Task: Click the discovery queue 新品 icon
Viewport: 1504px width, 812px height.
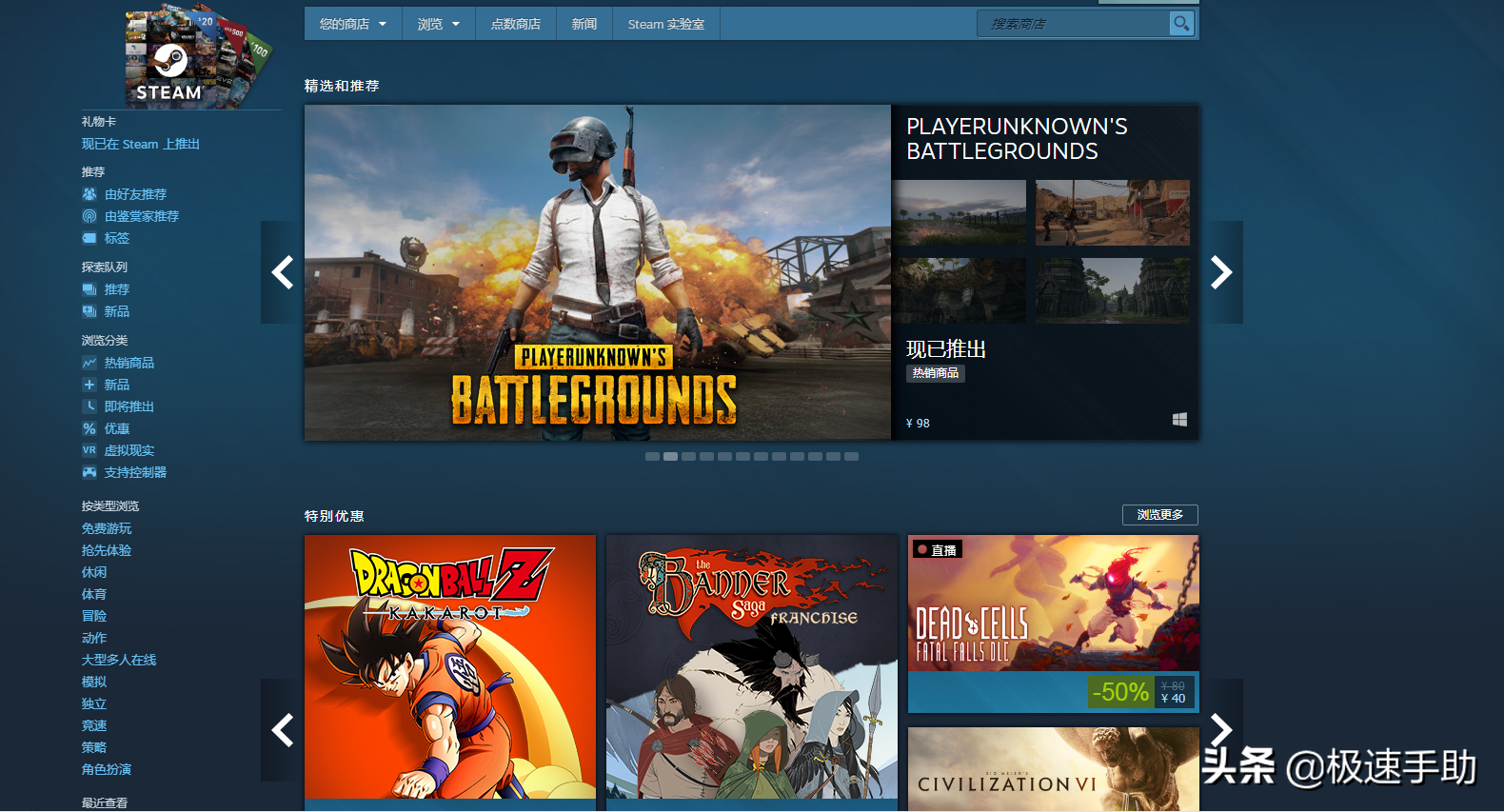Action: (x=89, y=311)
